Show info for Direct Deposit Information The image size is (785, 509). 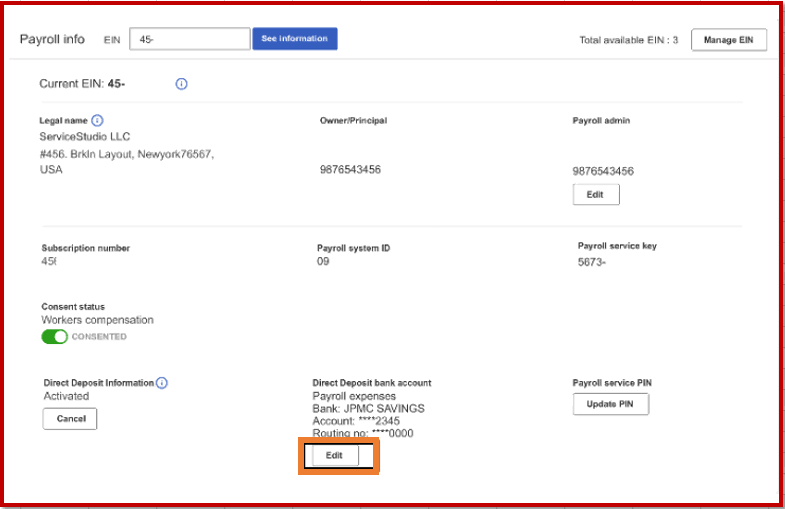click(162, 383)
